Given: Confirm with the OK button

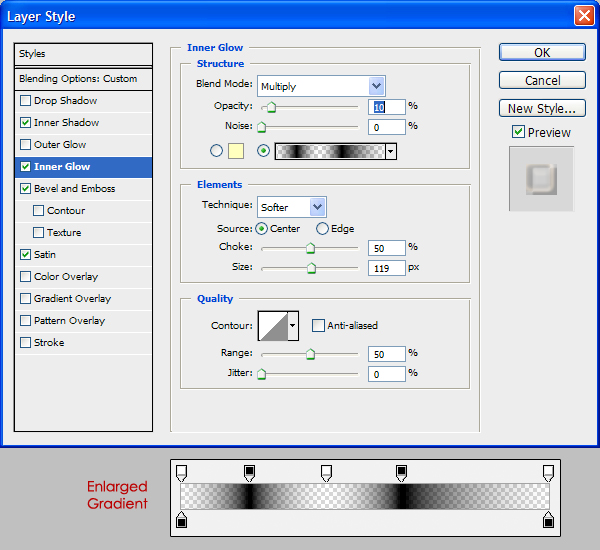Looking at the screenshot, I should pyautogui.click(x=542, y=52).
